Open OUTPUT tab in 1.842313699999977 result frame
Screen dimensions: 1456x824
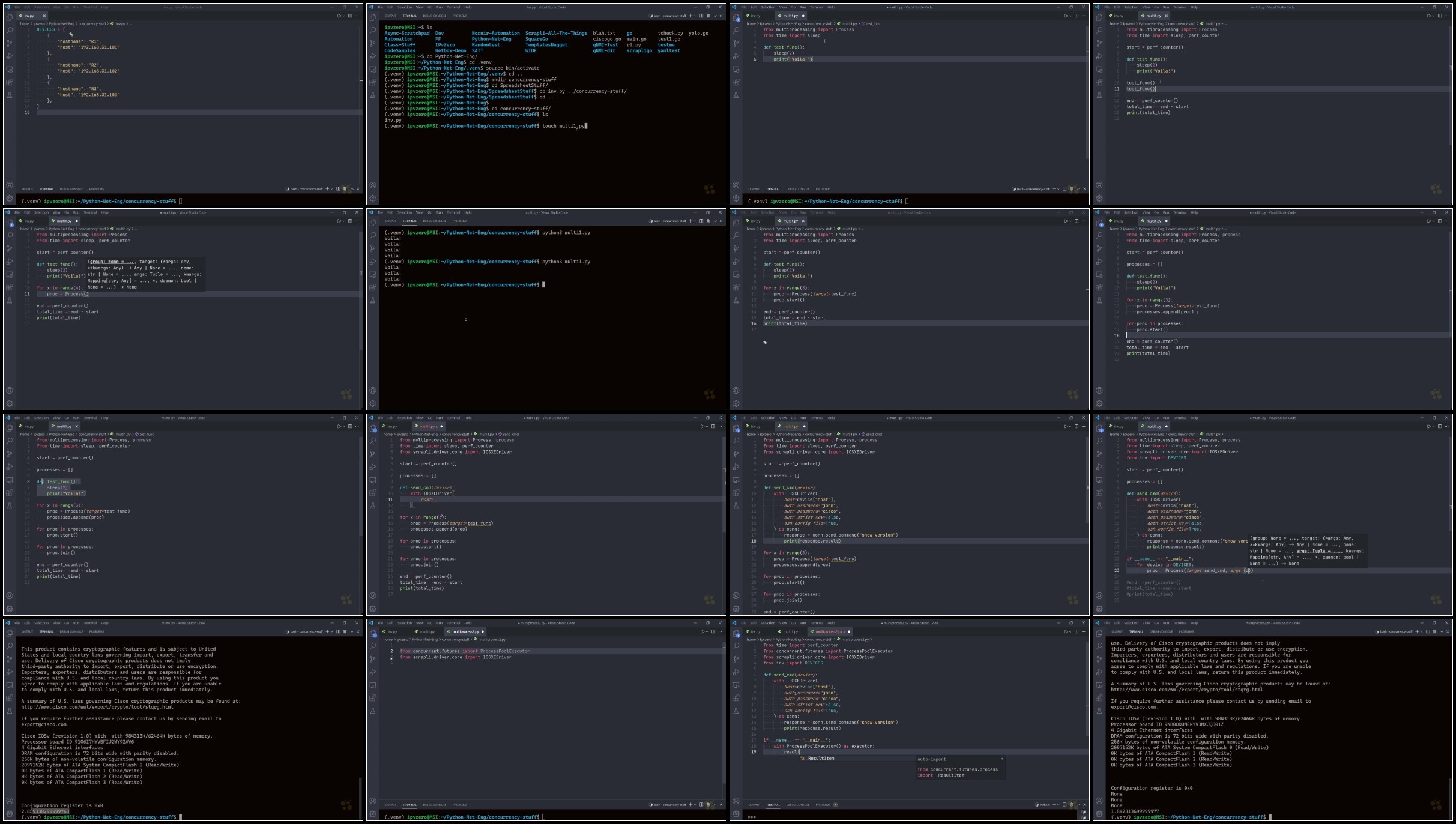tap(1117, 631)
